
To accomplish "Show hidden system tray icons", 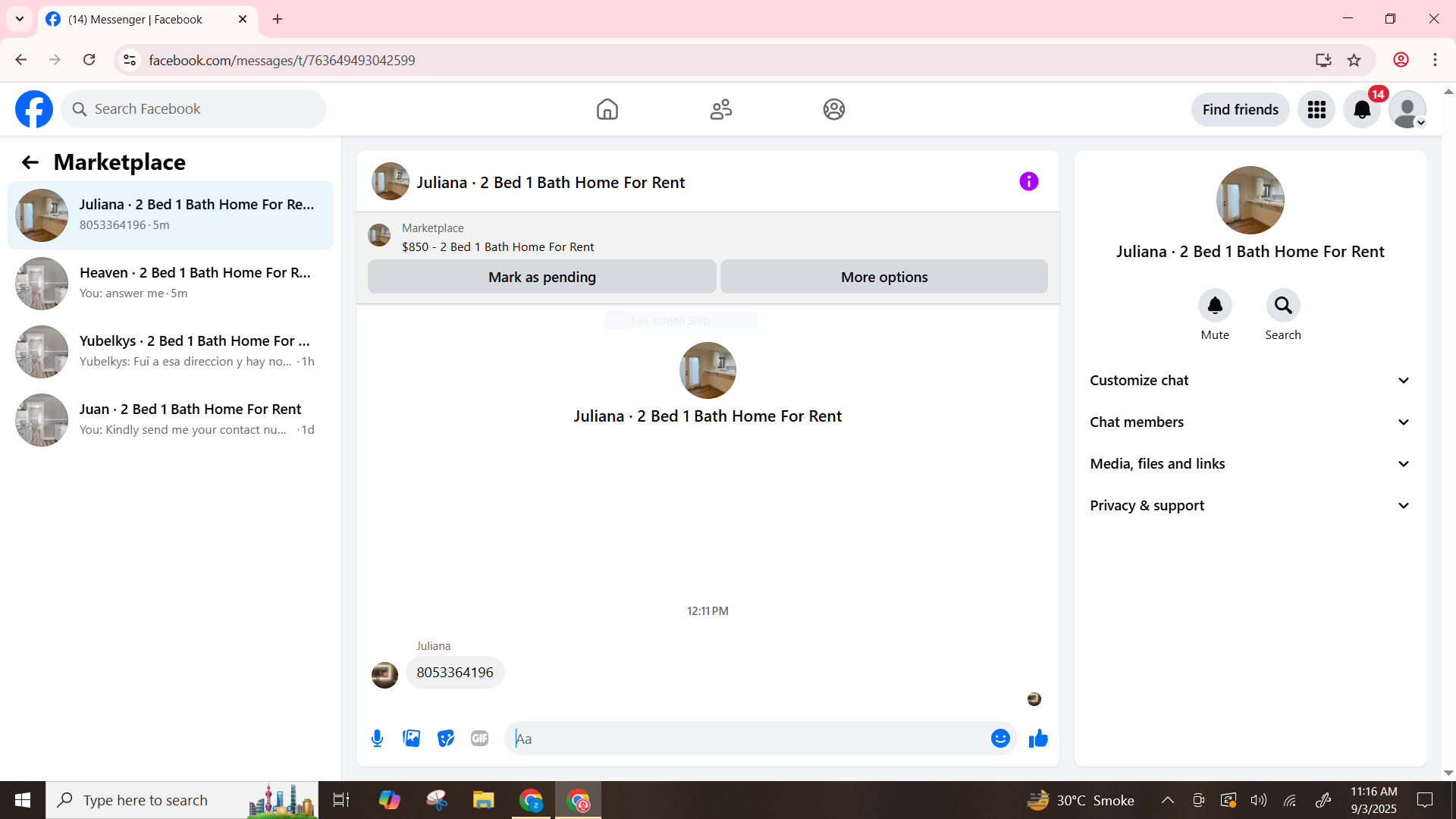I will [x=1168, y=800].
